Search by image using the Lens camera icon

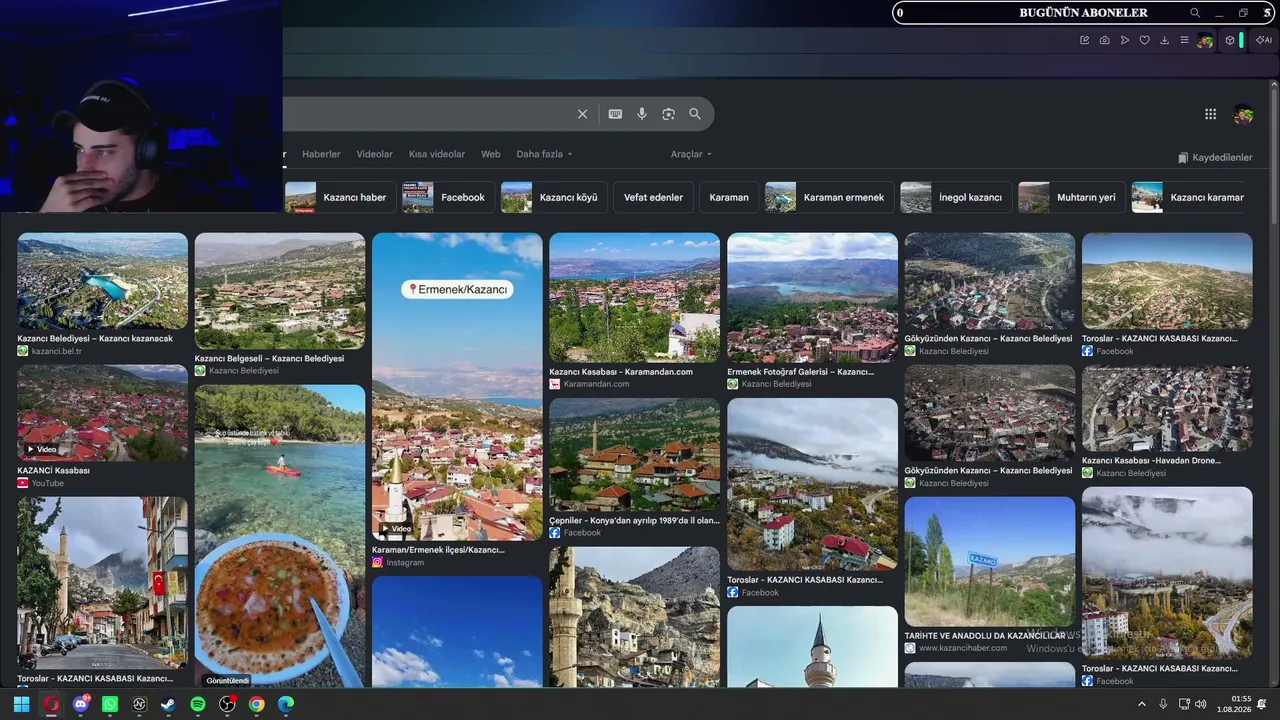pyautogui.click(x=669, y=114)
